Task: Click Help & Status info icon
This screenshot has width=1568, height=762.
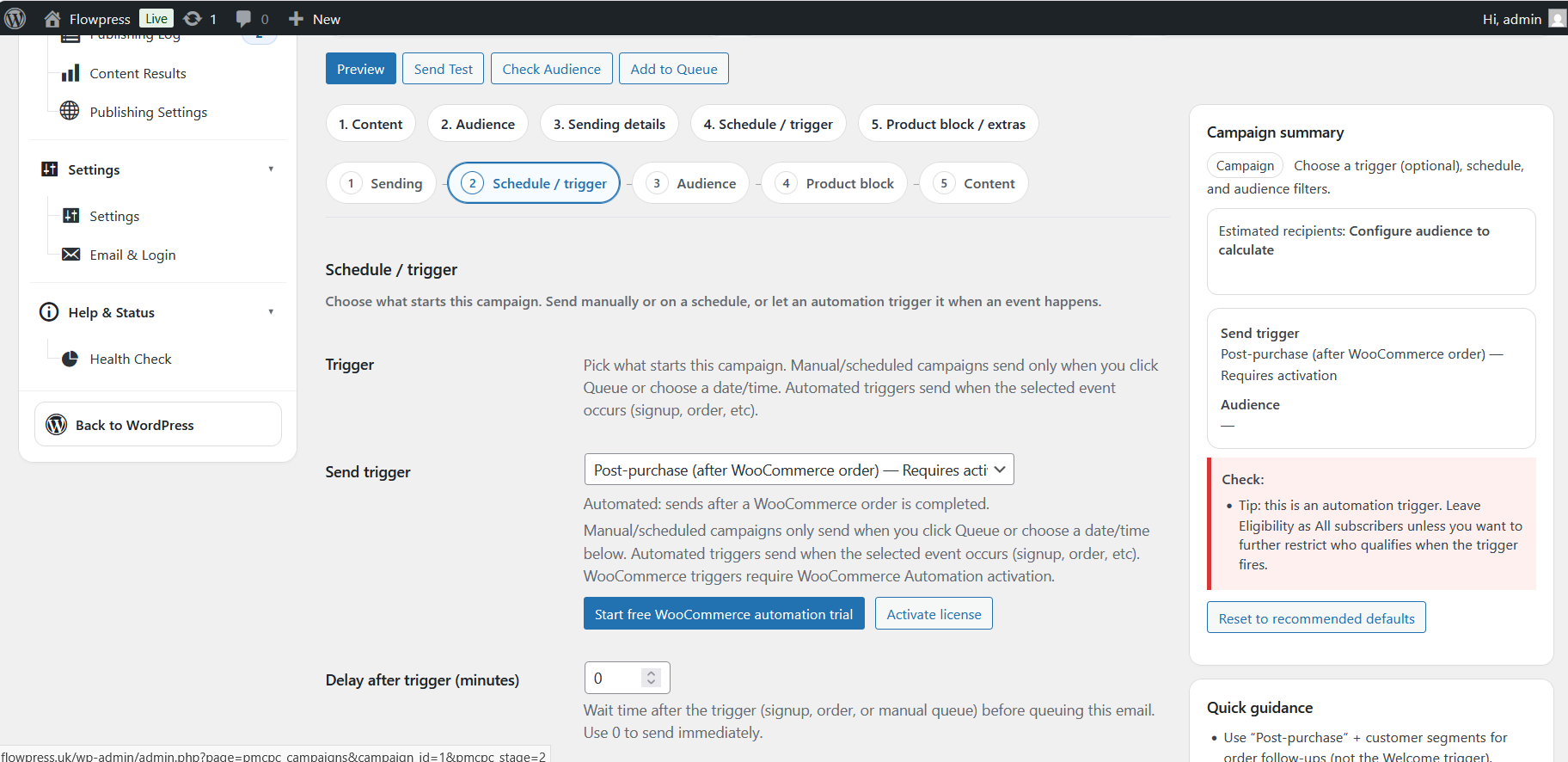Action: (x=49, y=312)
